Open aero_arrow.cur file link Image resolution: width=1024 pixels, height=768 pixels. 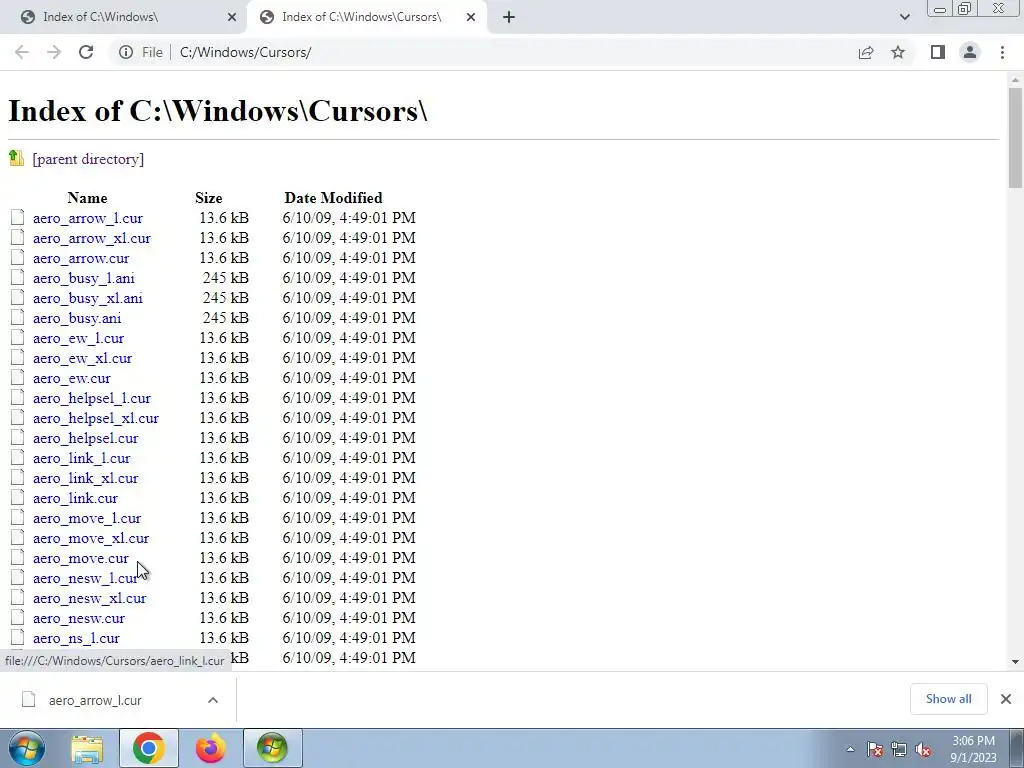[81, 258]
